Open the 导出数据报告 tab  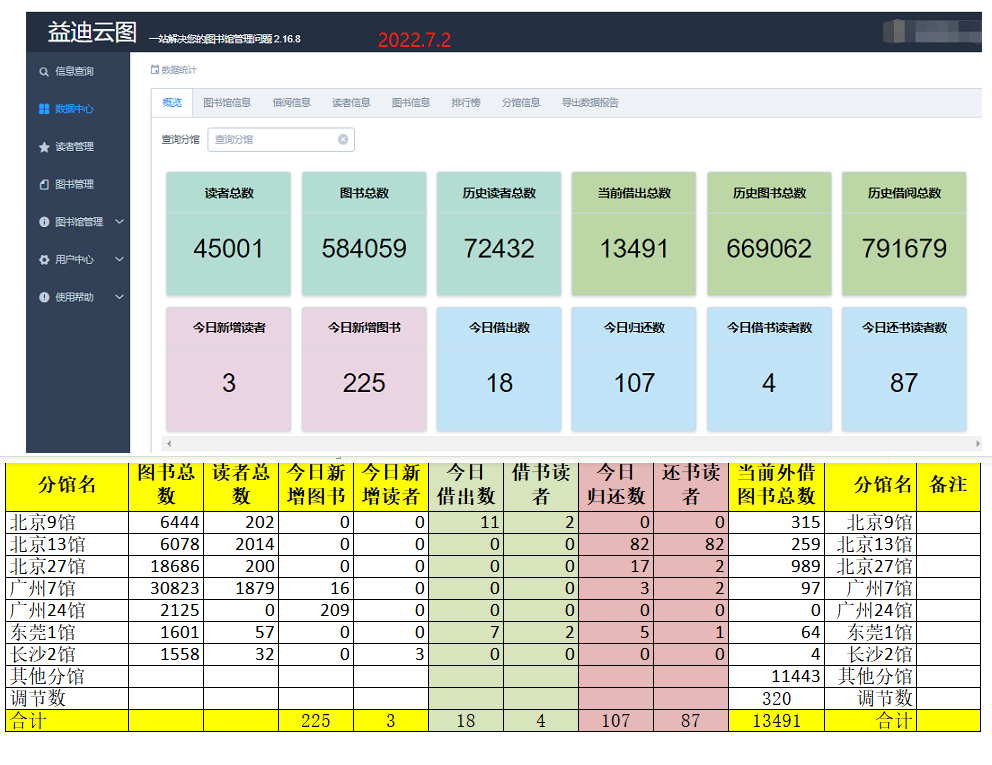click(x=590, y=103)
